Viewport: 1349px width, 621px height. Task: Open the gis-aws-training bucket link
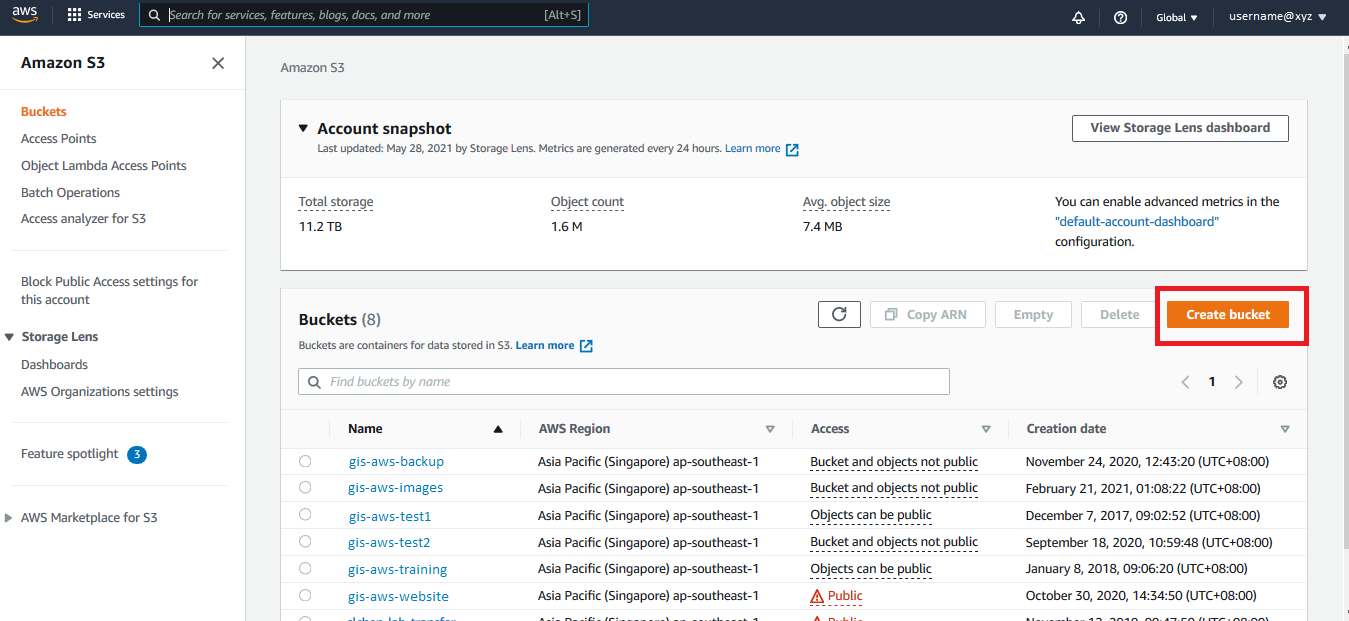tap(398, 569)
